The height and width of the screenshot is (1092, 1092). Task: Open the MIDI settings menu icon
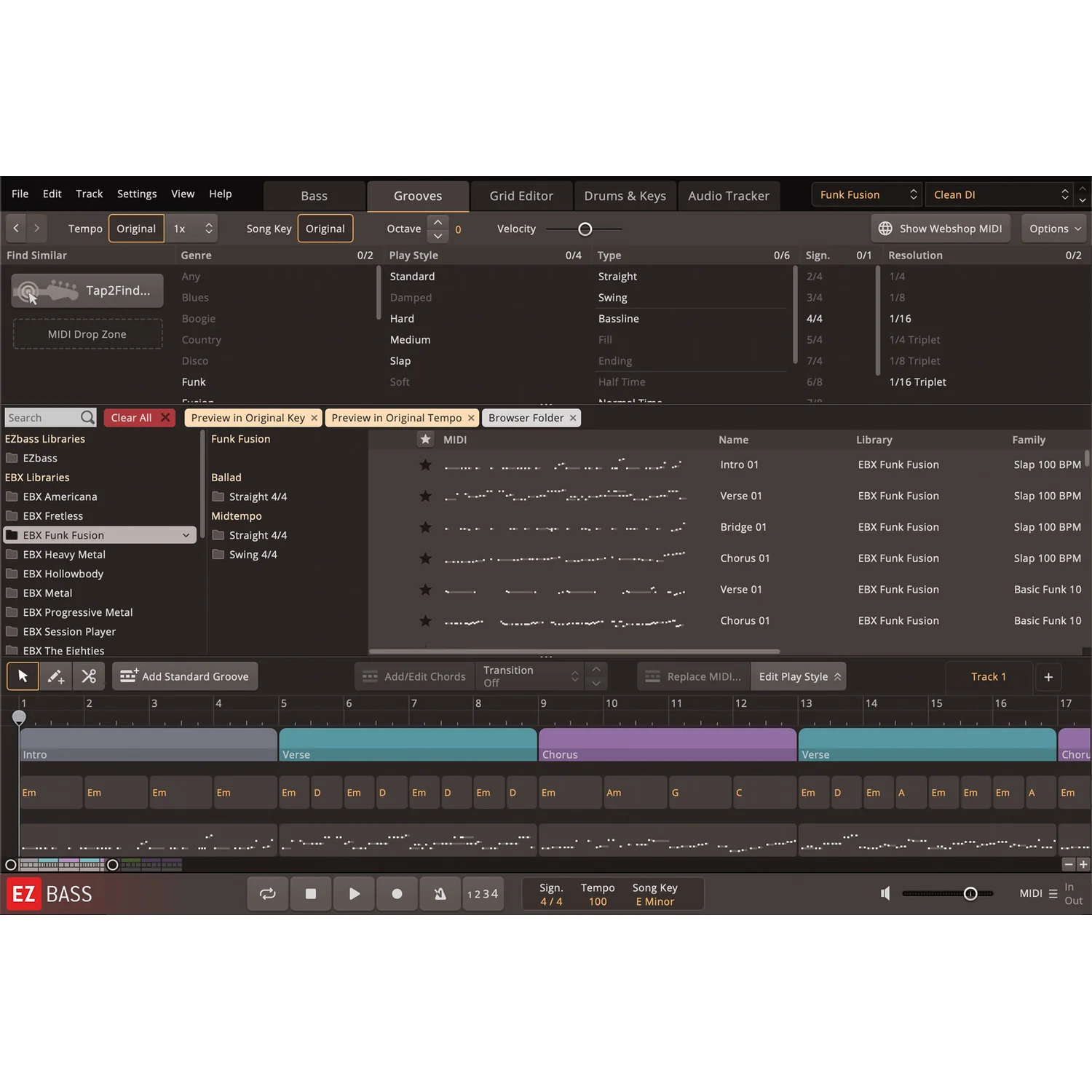1053,893
